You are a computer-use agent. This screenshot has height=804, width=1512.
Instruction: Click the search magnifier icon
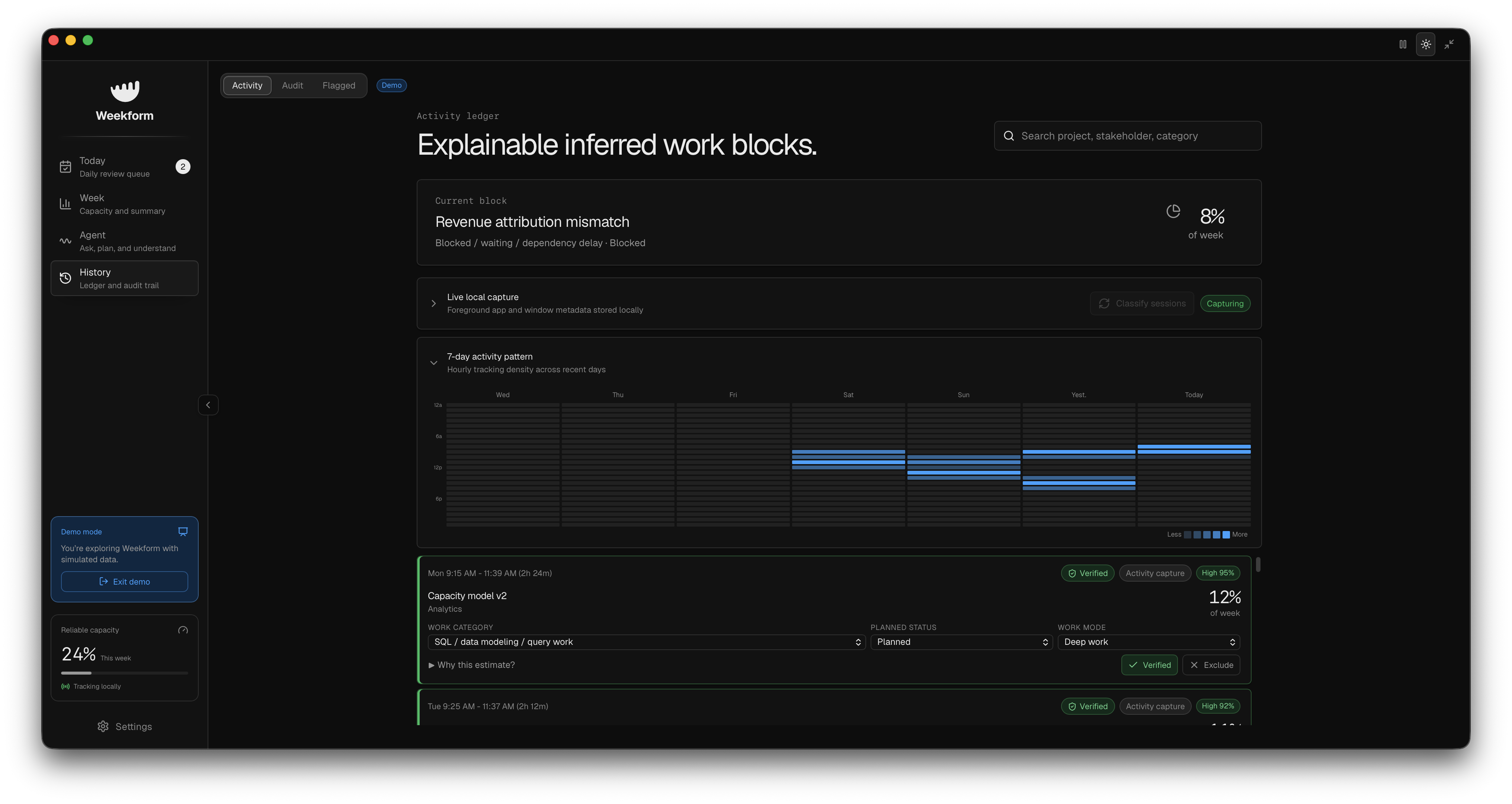[1009, 136]
